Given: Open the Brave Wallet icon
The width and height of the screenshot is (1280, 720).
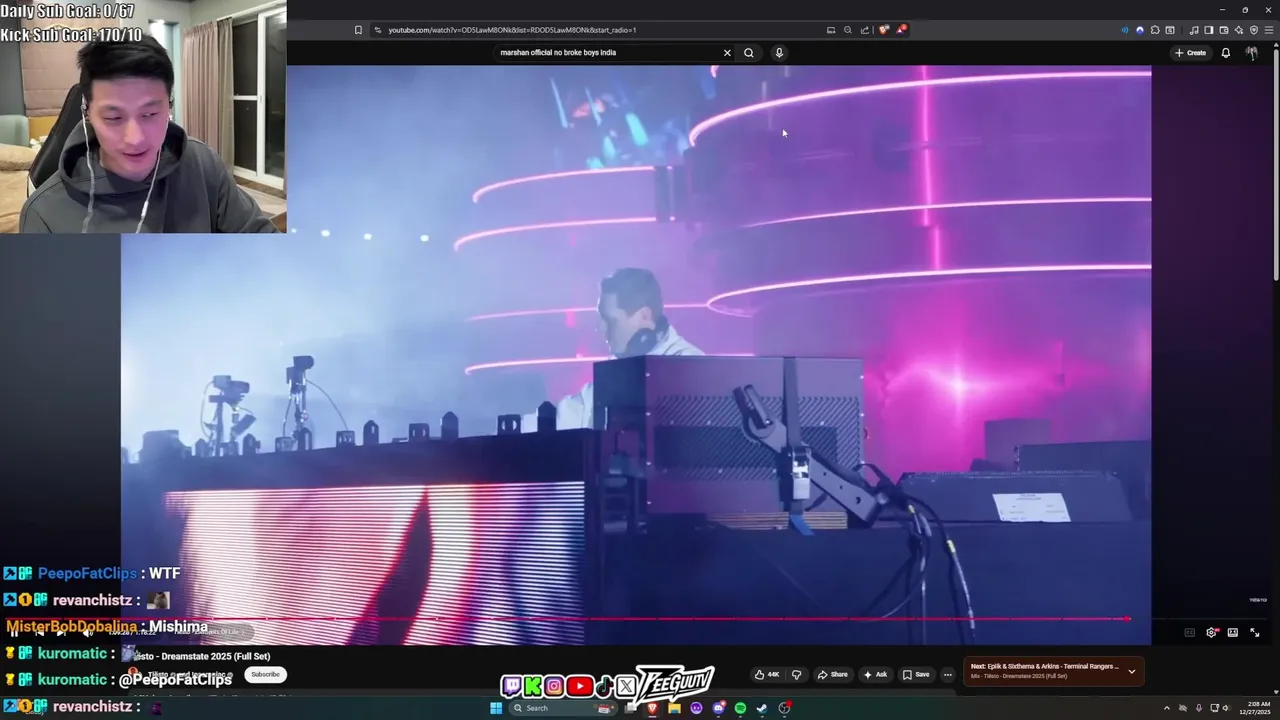Looking at the screenshot, I should point(1224,30).
